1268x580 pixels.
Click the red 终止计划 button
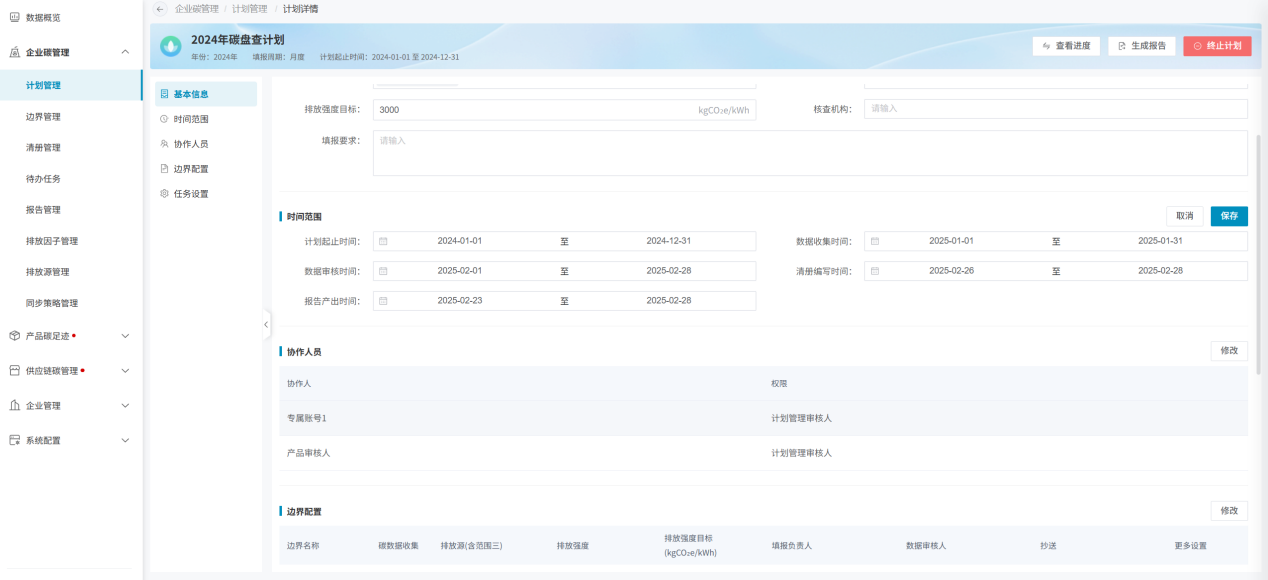point(1216,46)
